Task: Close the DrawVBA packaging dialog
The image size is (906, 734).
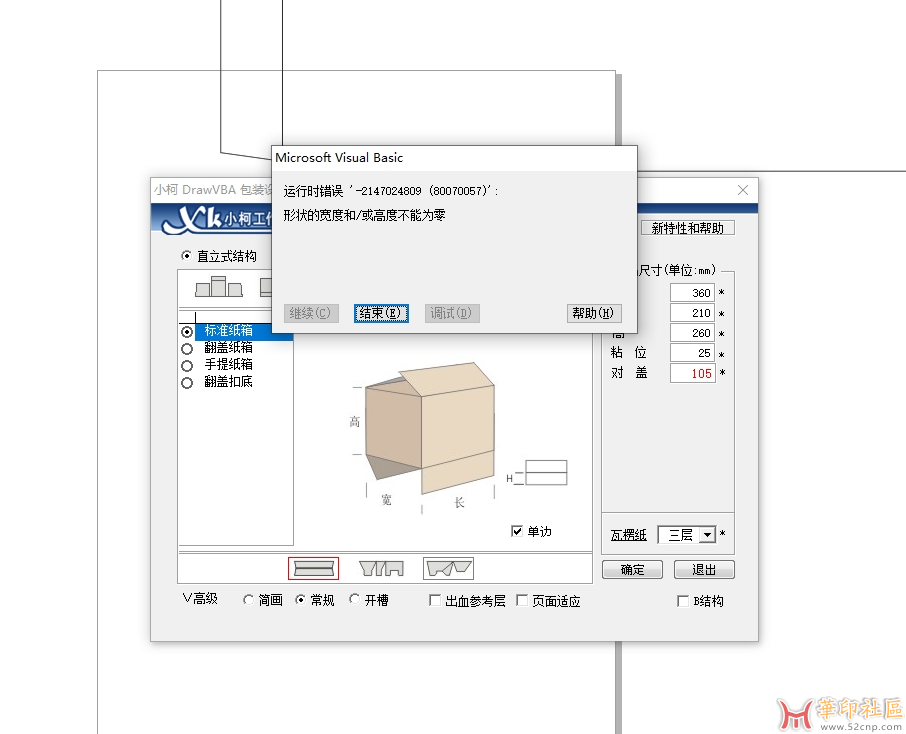Action: (743, 190)
